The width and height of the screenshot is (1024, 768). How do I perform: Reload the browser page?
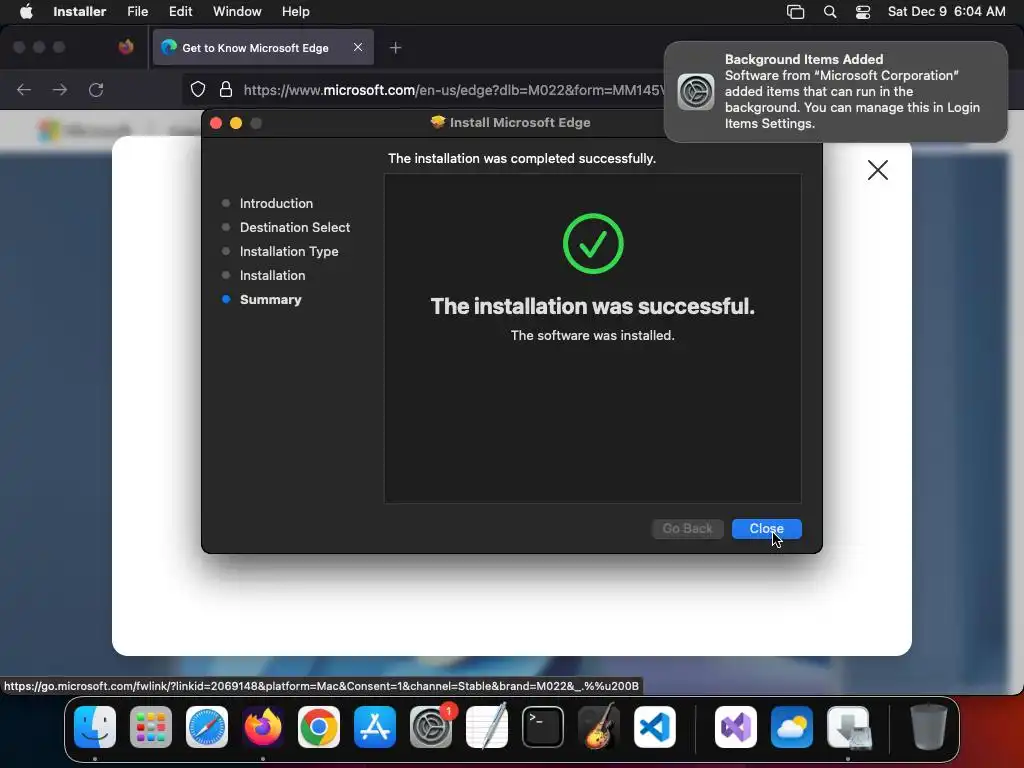click(96, 89)
